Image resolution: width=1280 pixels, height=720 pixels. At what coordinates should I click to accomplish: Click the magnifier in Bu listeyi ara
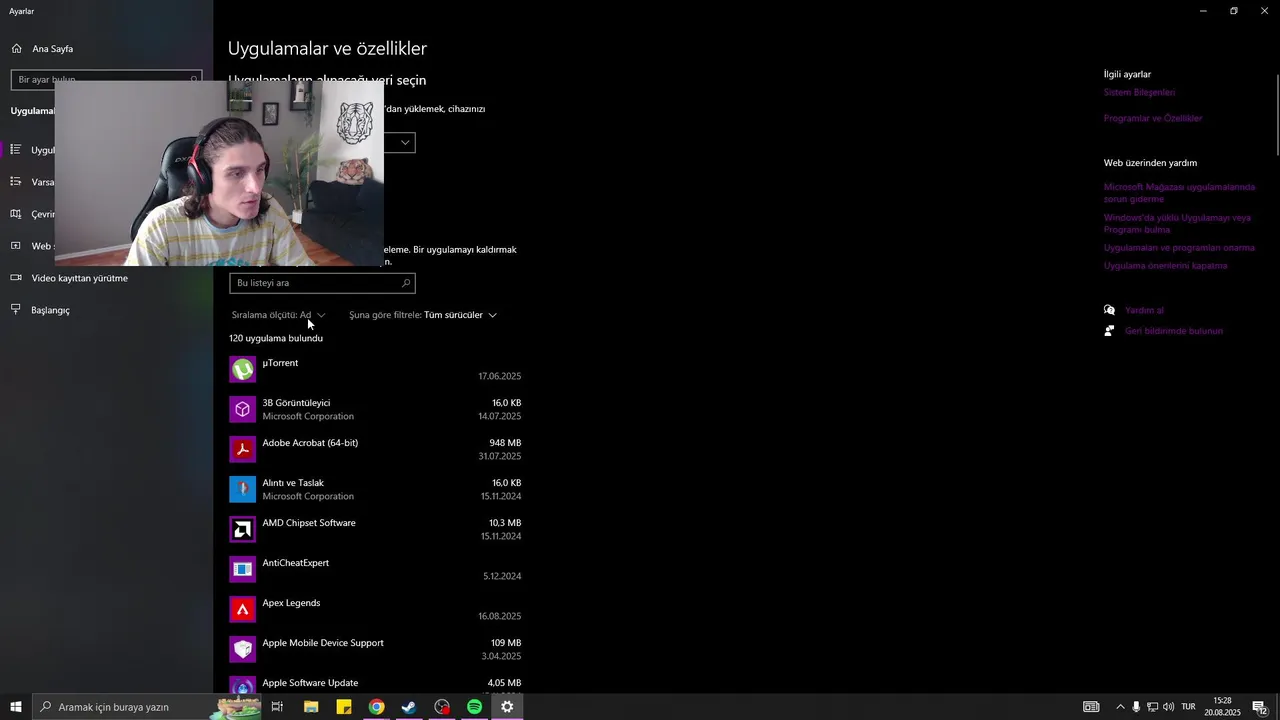tap(405, 283)
